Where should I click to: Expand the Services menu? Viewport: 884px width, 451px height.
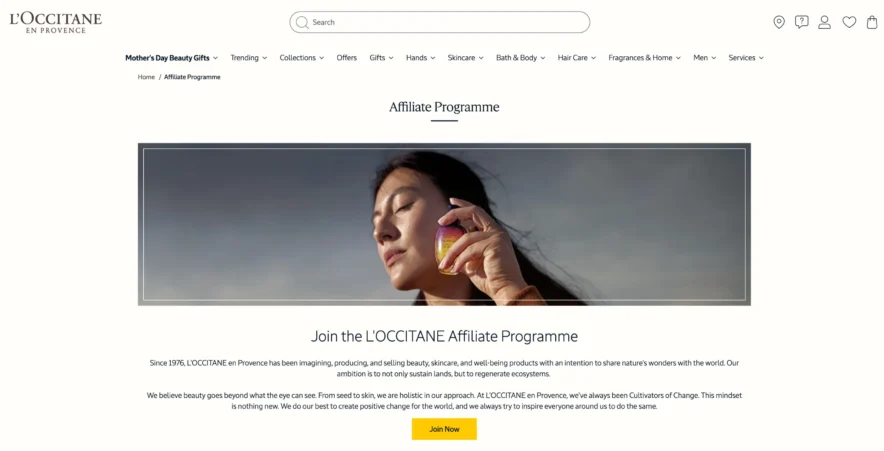pyautogui.click(x=746, y=58)
